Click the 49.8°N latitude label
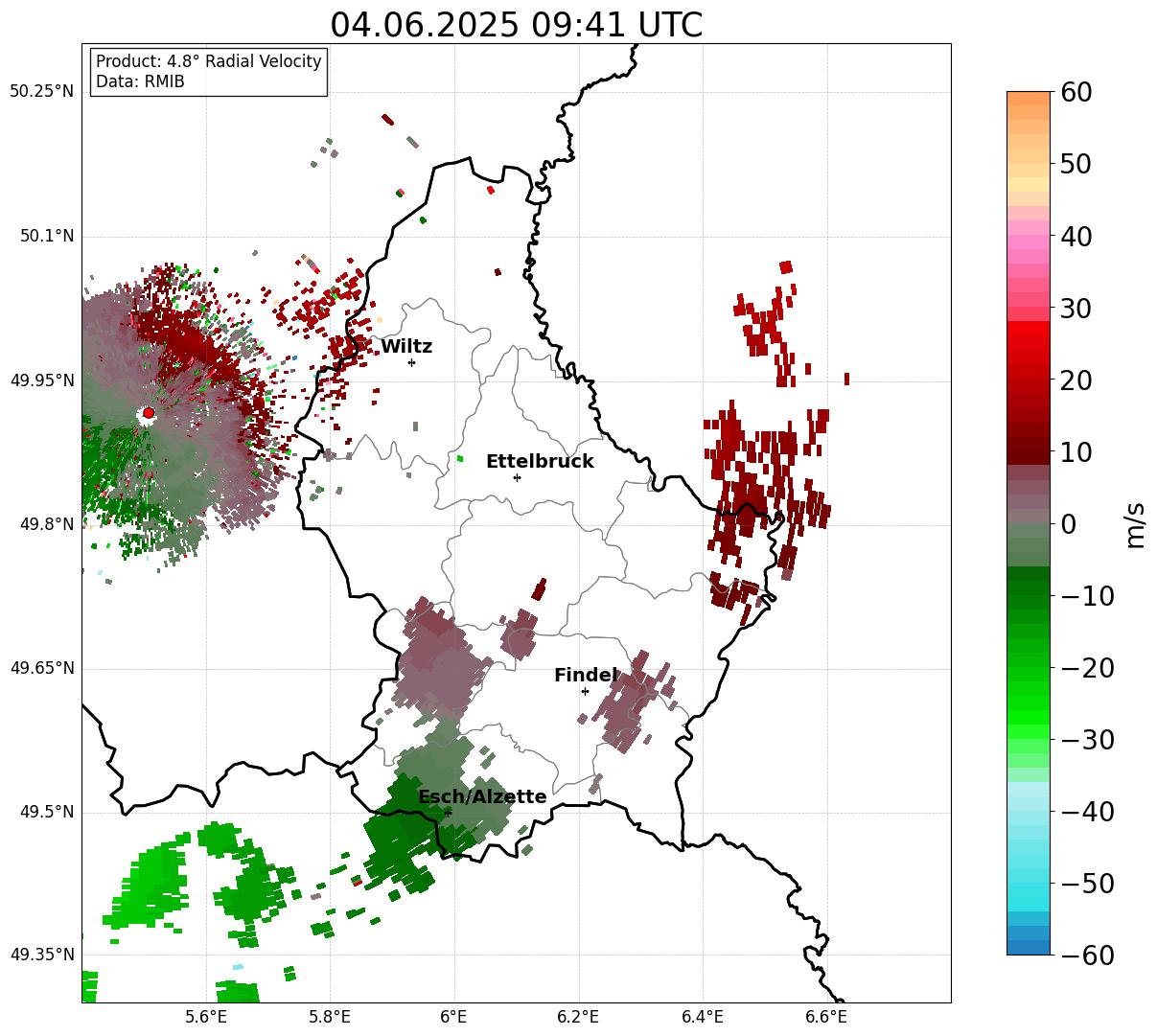This screenshot has height=1036, width=1157. pyautogui.click(x=46, y=524)
